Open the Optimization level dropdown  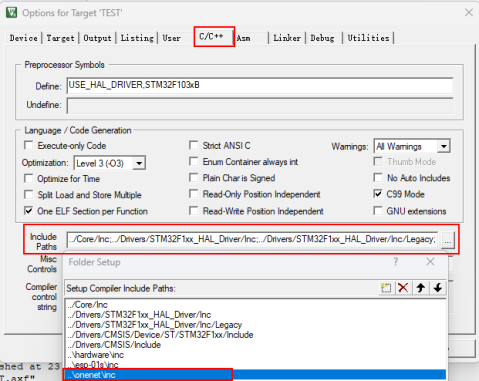[139, 163]
